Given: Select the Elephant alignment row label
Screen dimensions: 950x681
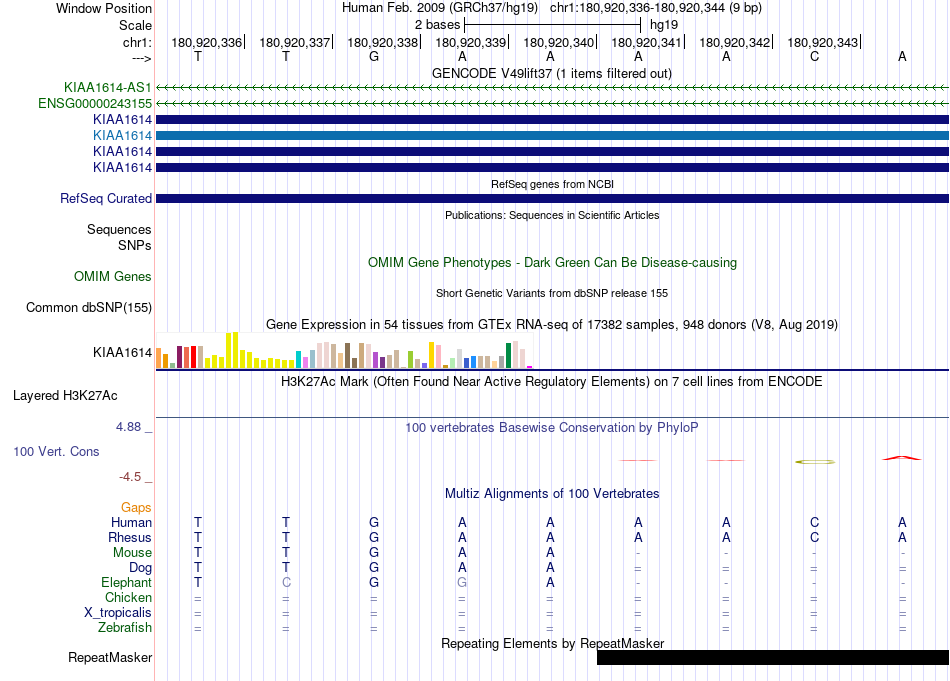Looking at the screenshot, I should pyautogui.click(x=127, y=583).
